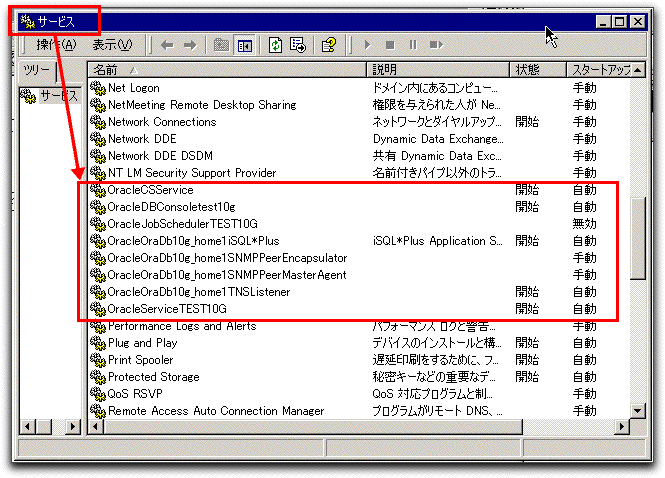Select OracleOraDb10g_home1SNMPPeerEncapsulator service icon
This screenshot has height=478, width=665.
(x=98, y=258)
